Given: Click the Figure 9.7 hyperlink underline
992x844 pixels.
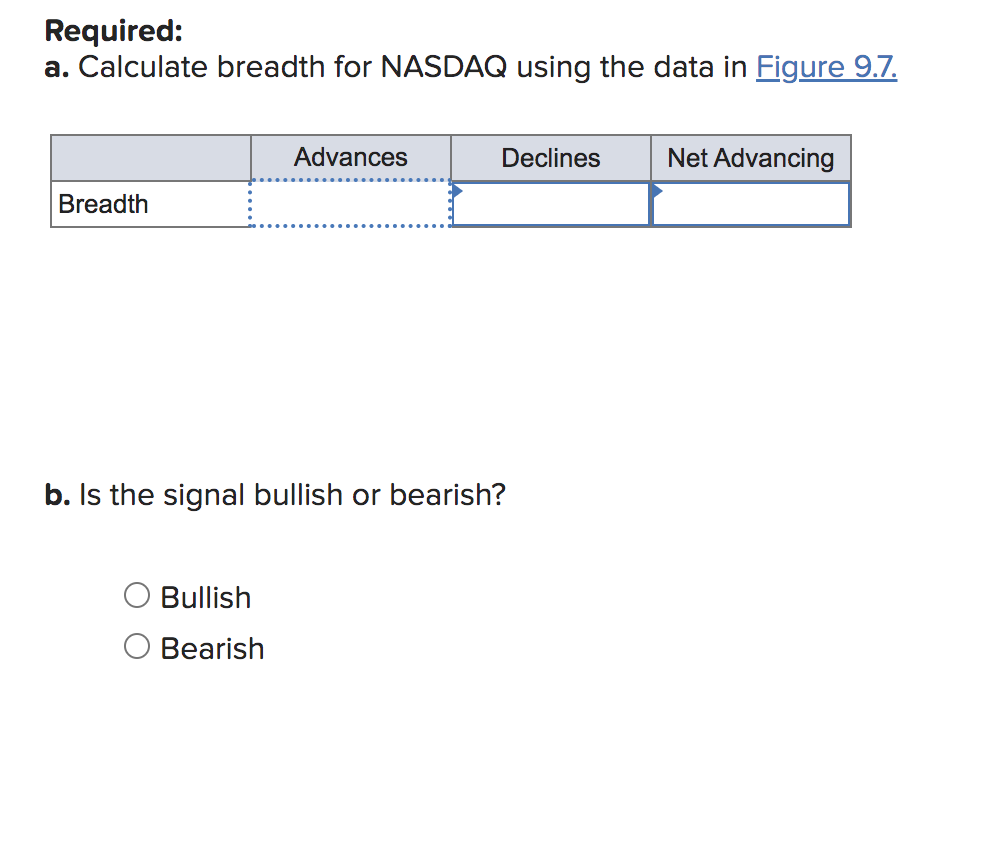Looking at the screenshot, I should [826, 80].
